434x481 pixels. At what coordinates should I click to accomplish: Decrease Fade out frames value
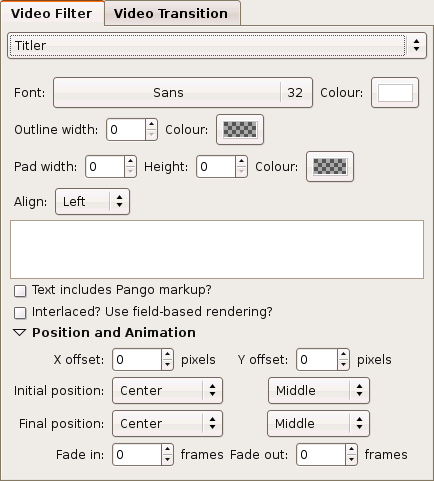(x=351, y=459)
